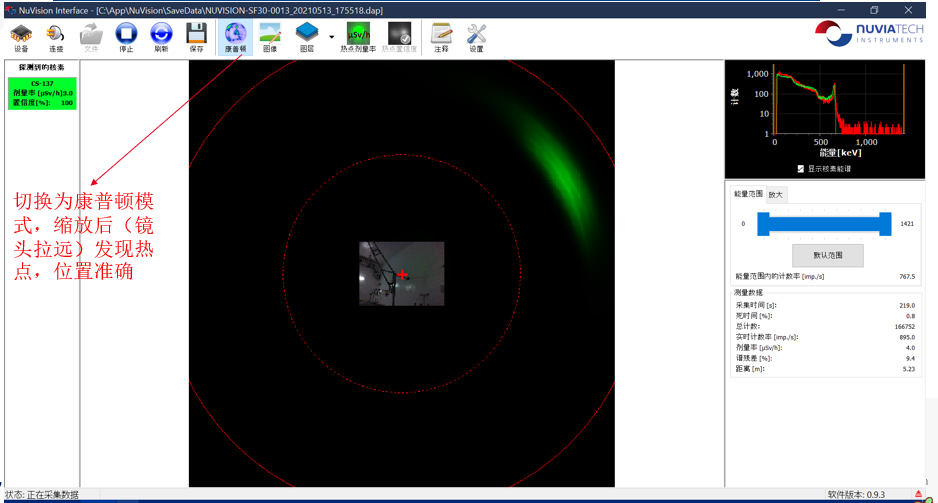Screen dimensions: 938x503
Task: Click the camera image thumbnail in center
Action: tap(402, 273)
